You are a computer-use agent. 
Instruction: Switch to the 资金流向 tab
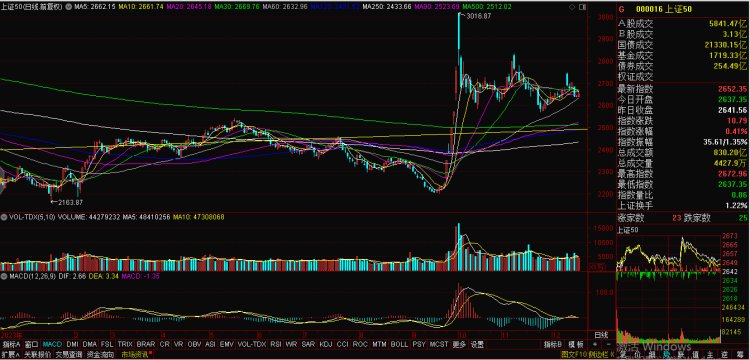coord(101,355)
